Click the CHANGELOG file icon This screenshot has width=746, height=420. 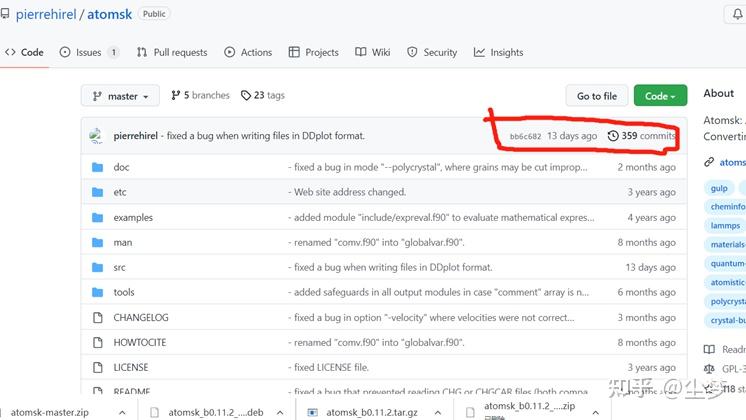97,317
